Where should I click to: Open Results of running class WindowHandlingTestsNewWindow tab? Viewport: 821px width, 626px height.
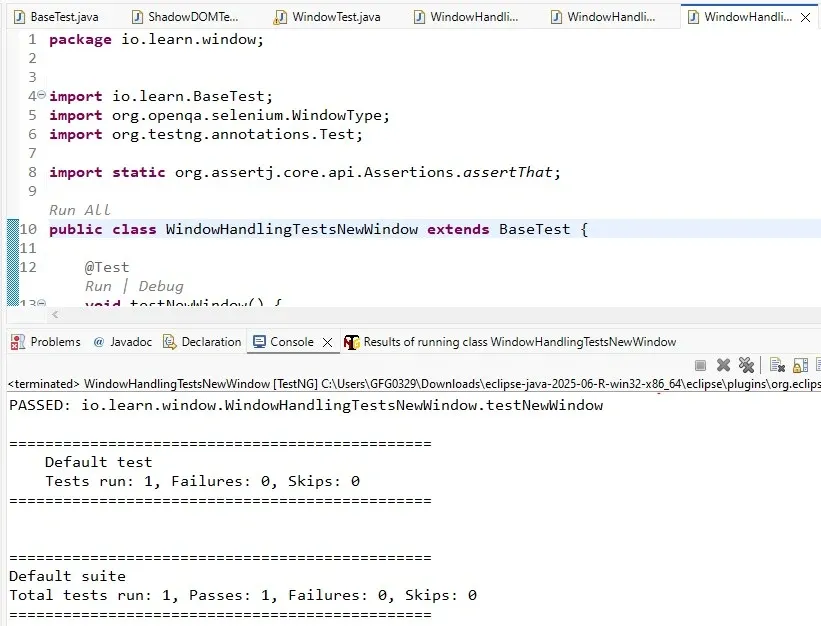(x=510, y=342)
